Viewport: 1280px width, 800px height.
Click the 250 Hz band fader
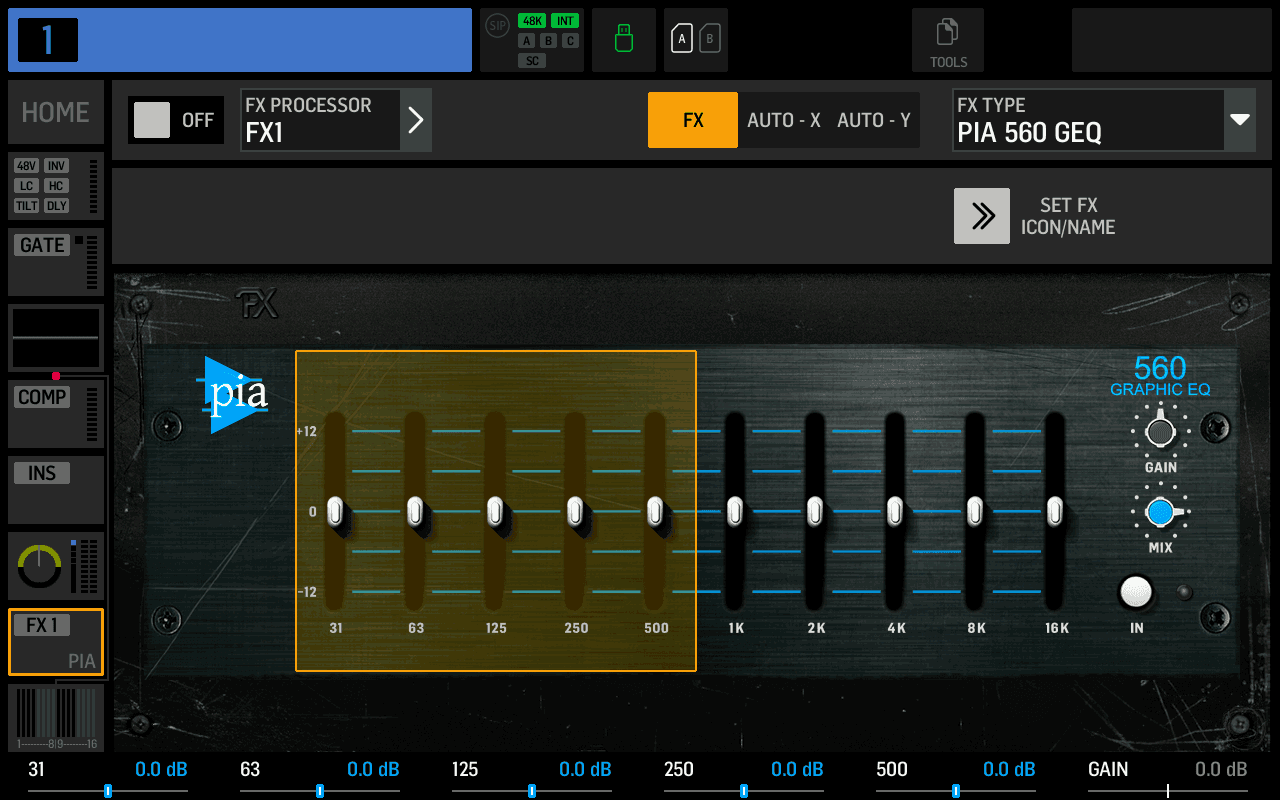575,511
